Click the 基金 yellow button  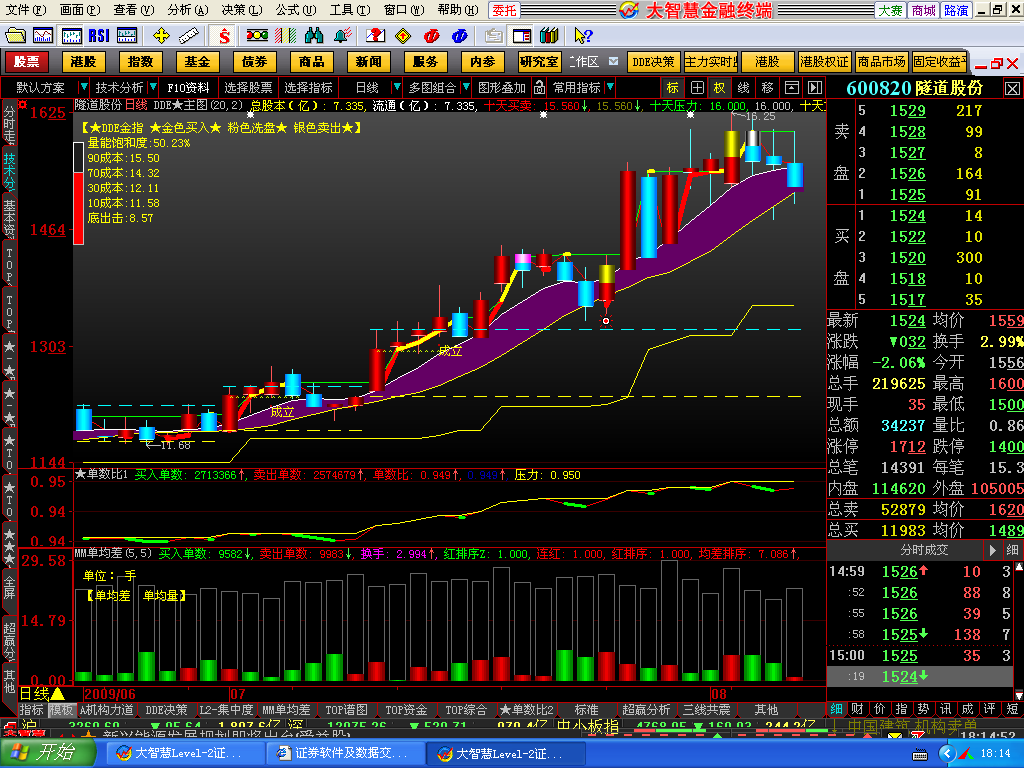pyautogui.click(x=197, y=61)
